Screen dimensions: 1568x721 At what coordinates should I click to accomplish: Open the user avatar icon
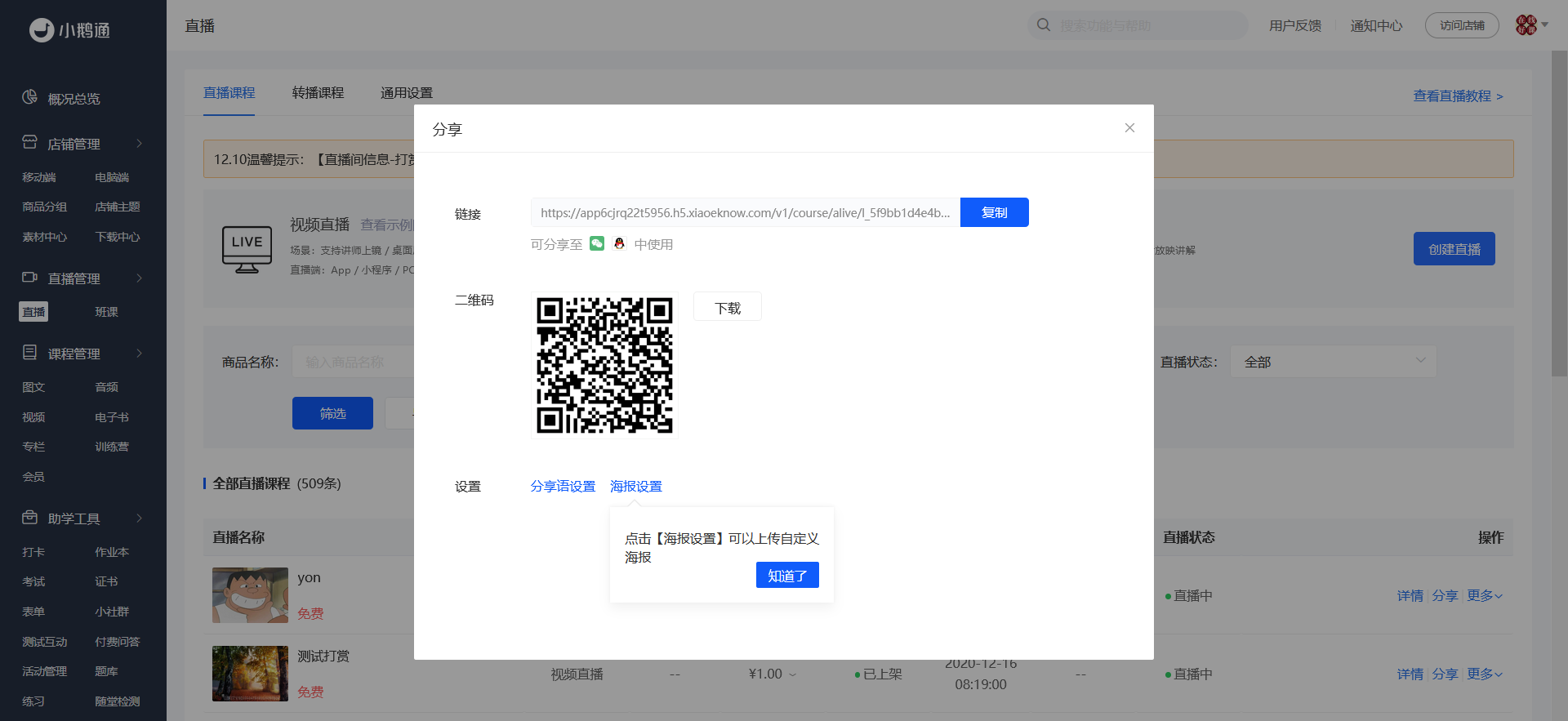(x=1526, y=24)
